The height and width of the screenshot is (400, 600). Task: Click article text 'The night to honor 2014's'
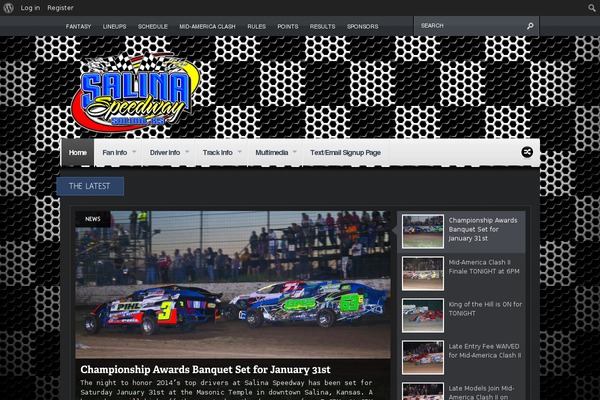(130, 382)
